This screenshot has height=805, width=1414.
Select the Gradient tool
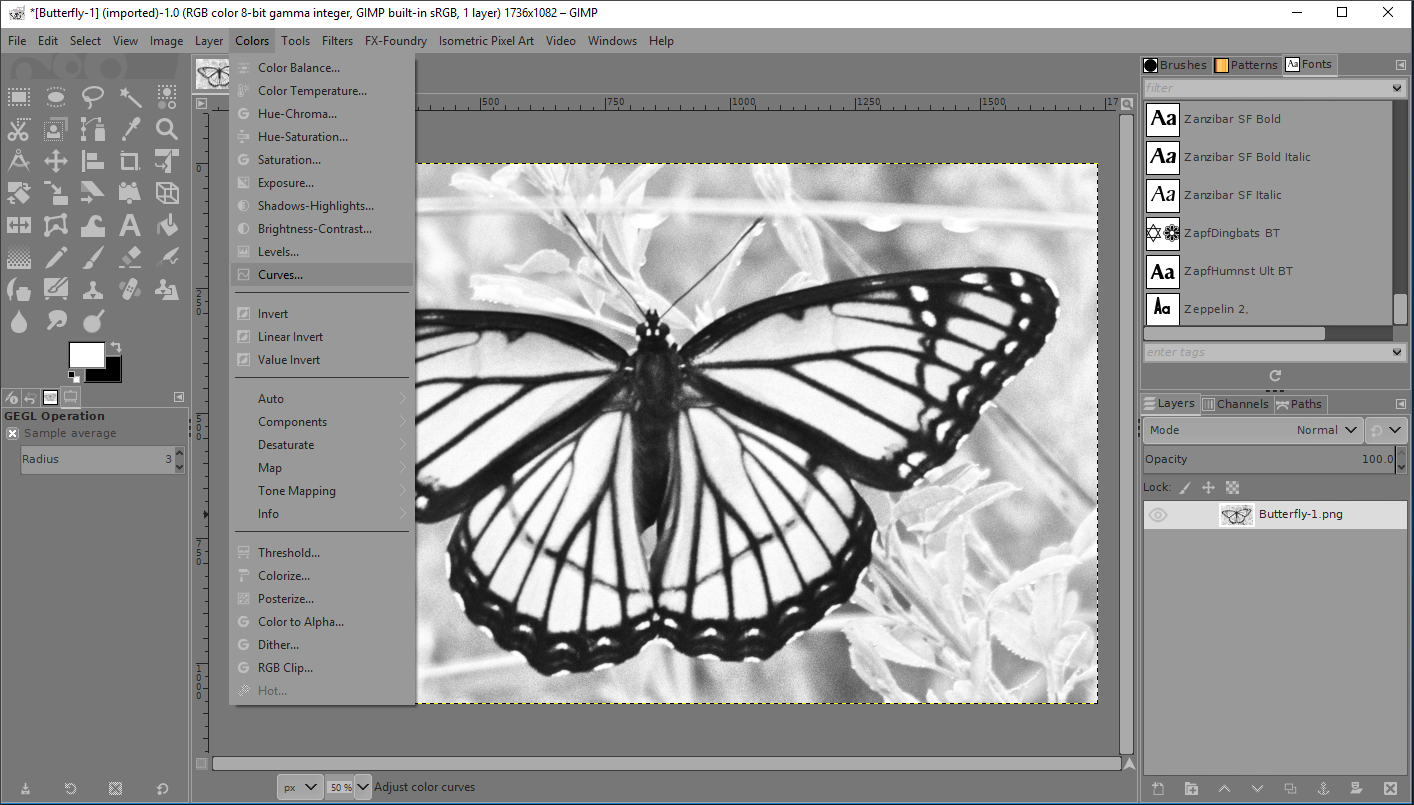tap(19, 257)
